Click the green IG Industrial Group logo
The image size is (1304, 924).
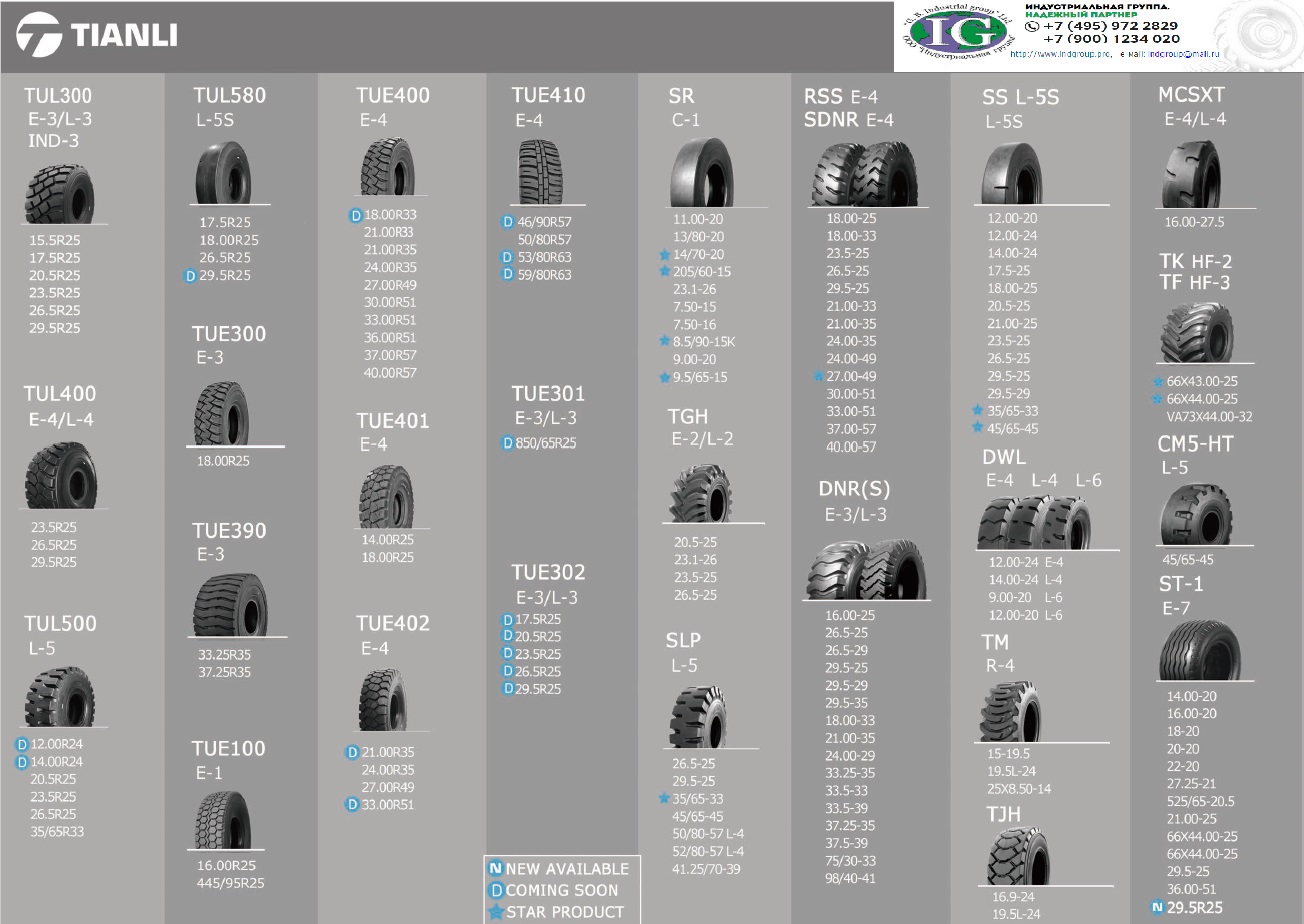point(958,34)
